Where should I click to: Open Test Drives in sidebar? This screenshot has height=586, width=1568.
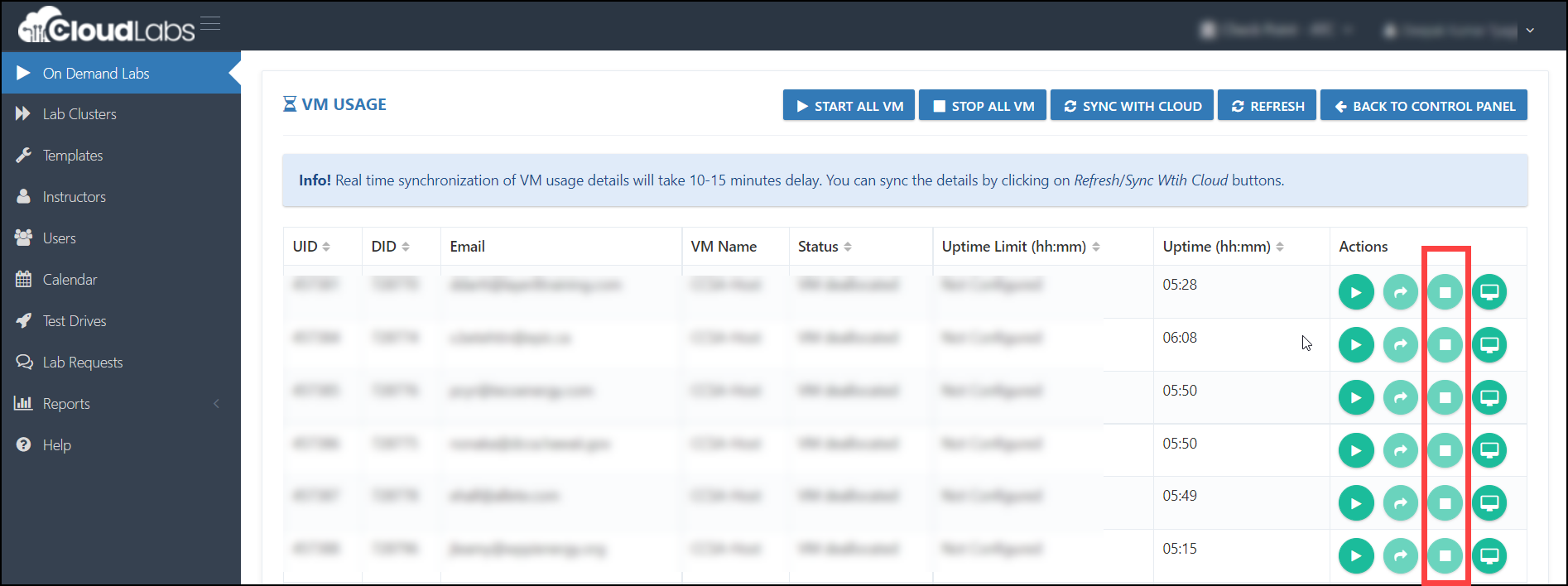pos(121,321)
